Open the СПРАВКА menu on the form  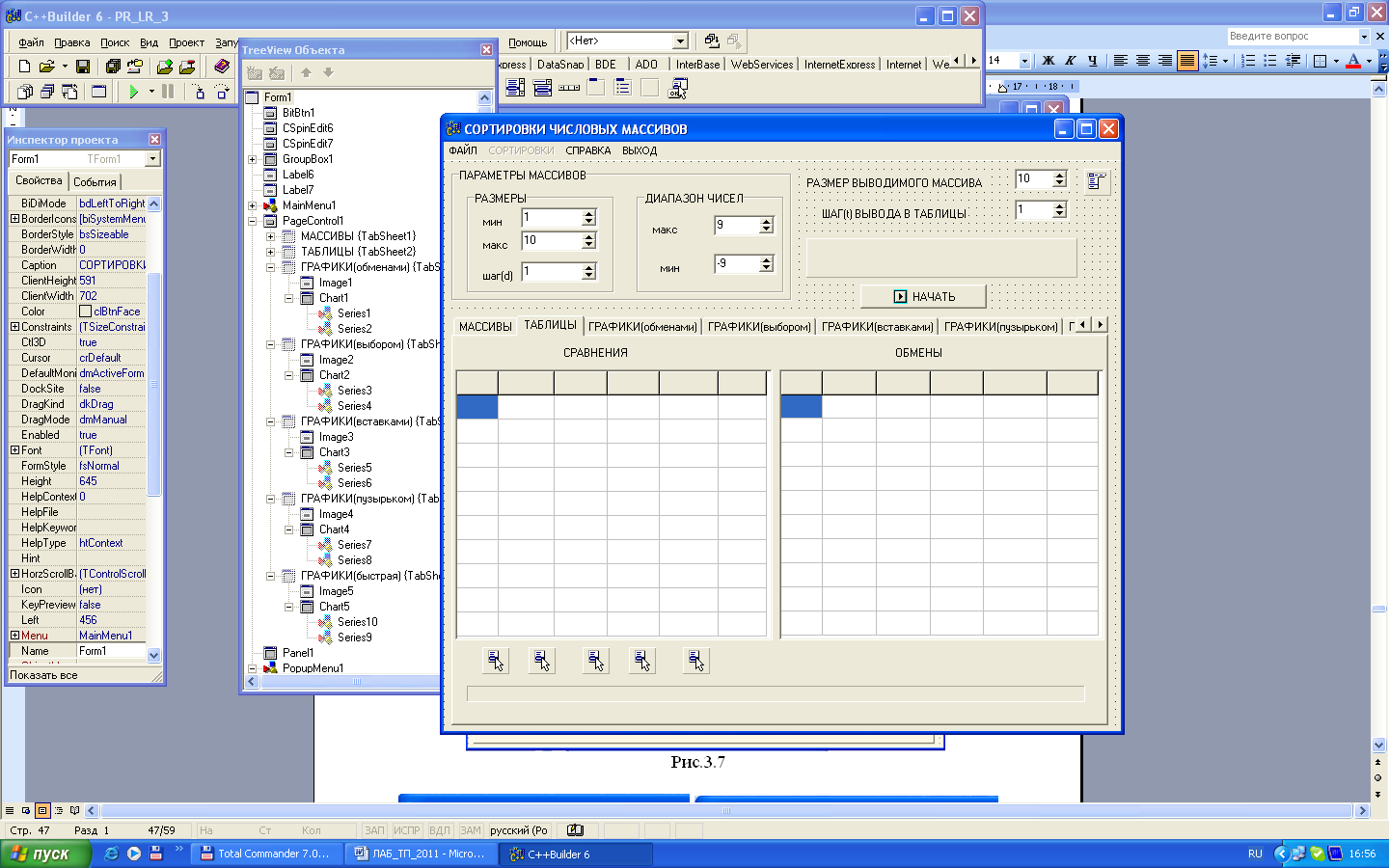(588, 150)
